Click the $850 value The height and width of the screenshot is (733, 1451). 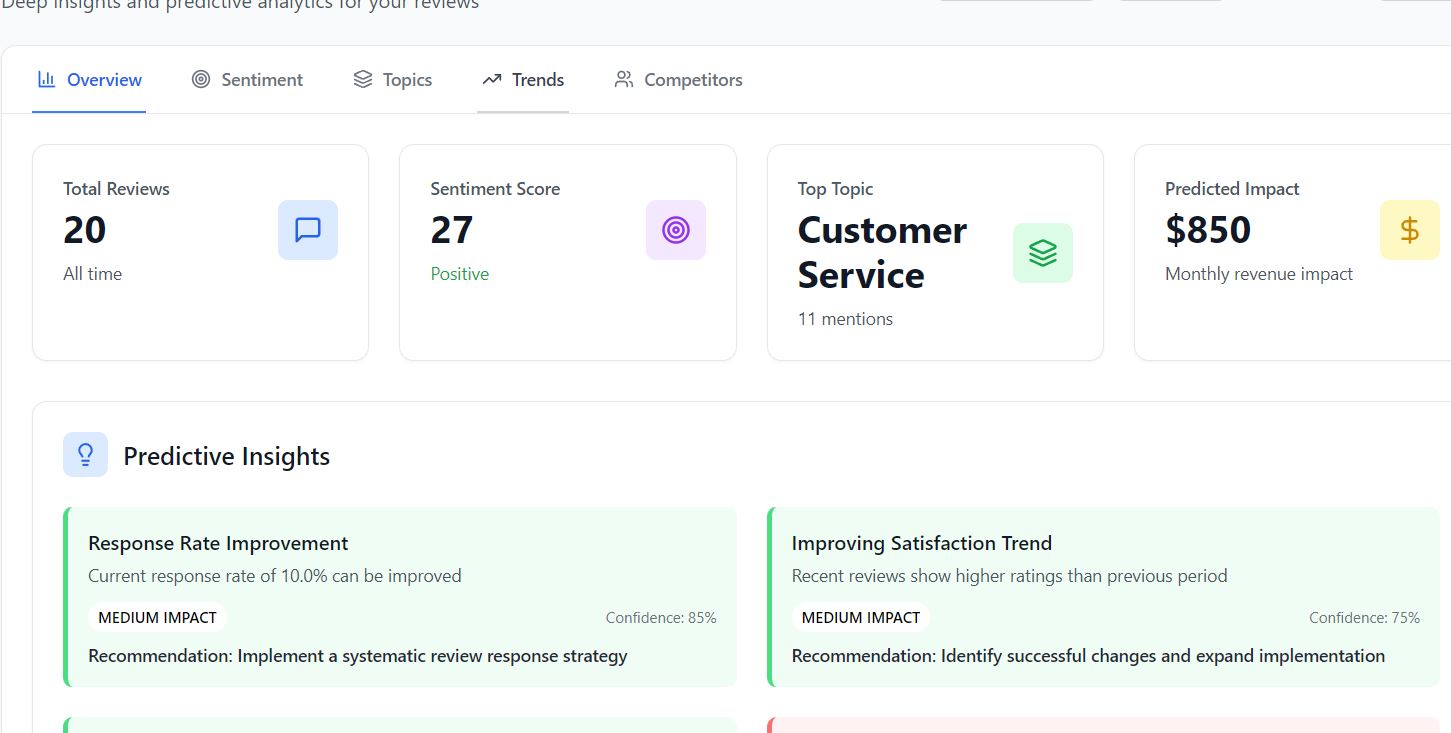[x=1208, y=230]
